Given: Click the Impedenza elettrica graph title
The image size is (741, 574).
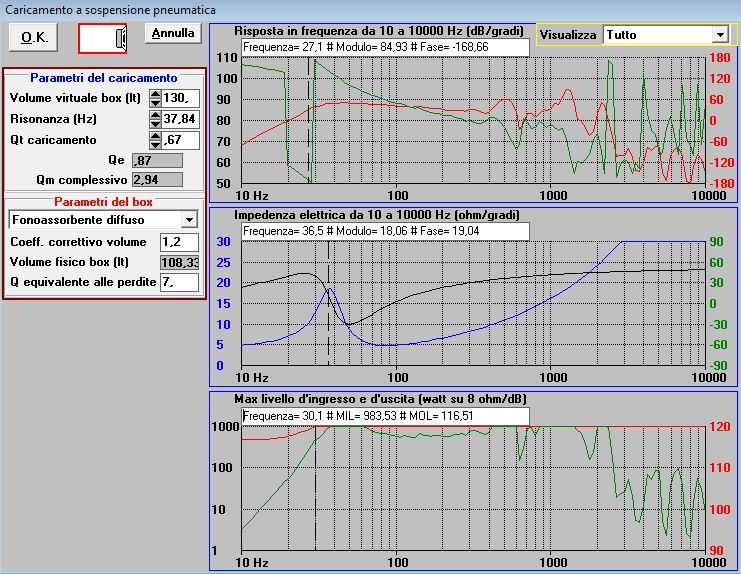Looking at the screenshot, I should (x=377, y=215).
